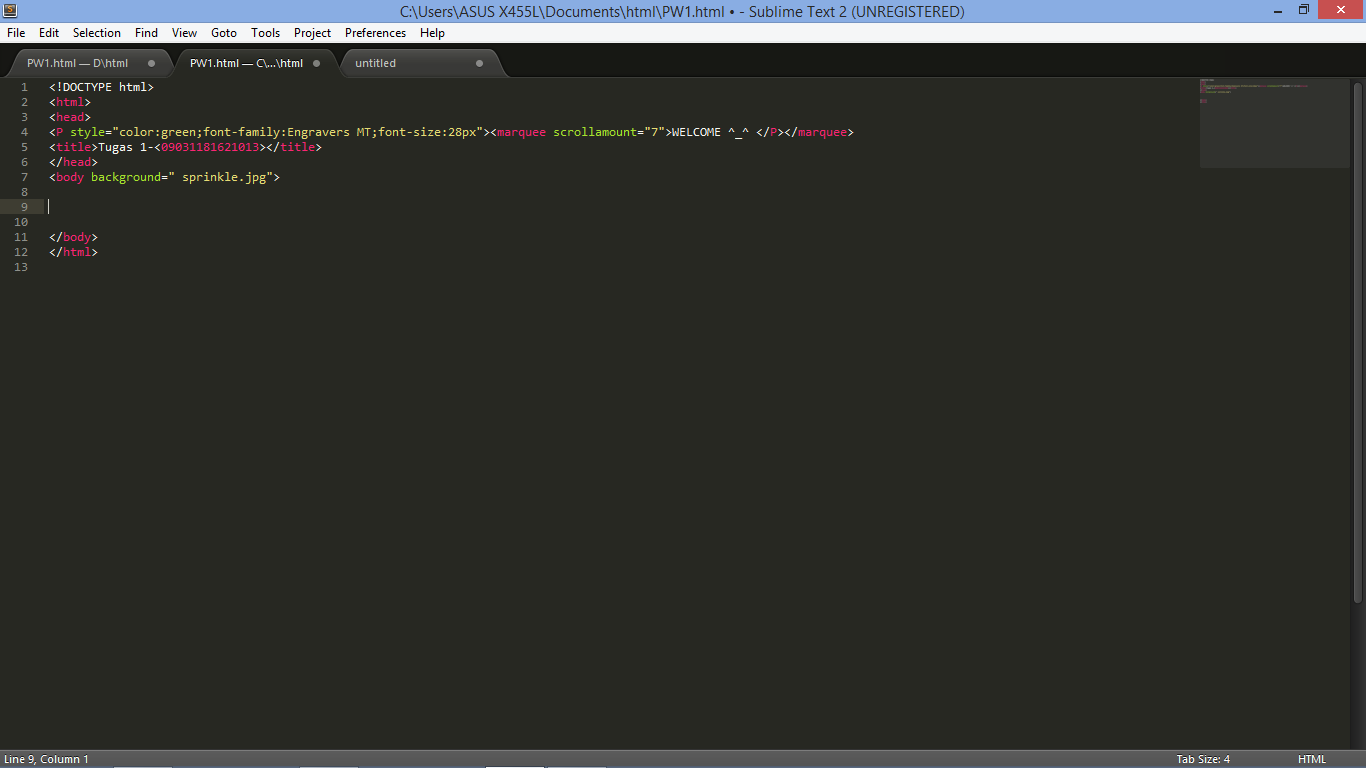Open the Edit menu
Viewport: 1366px width, 768px height.
[48, 32]
